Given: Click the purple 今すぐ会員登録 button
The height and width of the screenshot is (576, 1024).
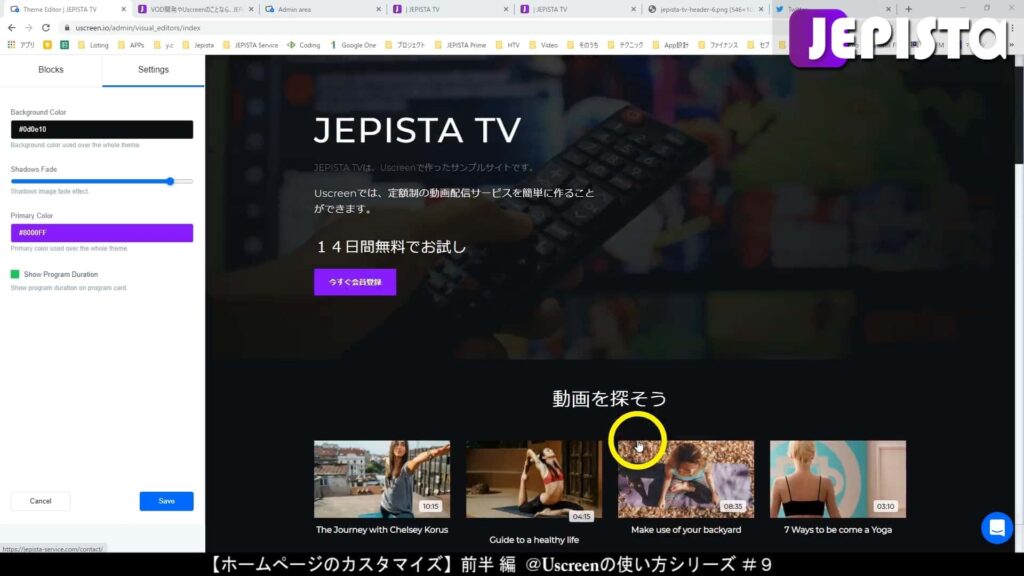Looking at the screenshot, I should click(355, 282).
